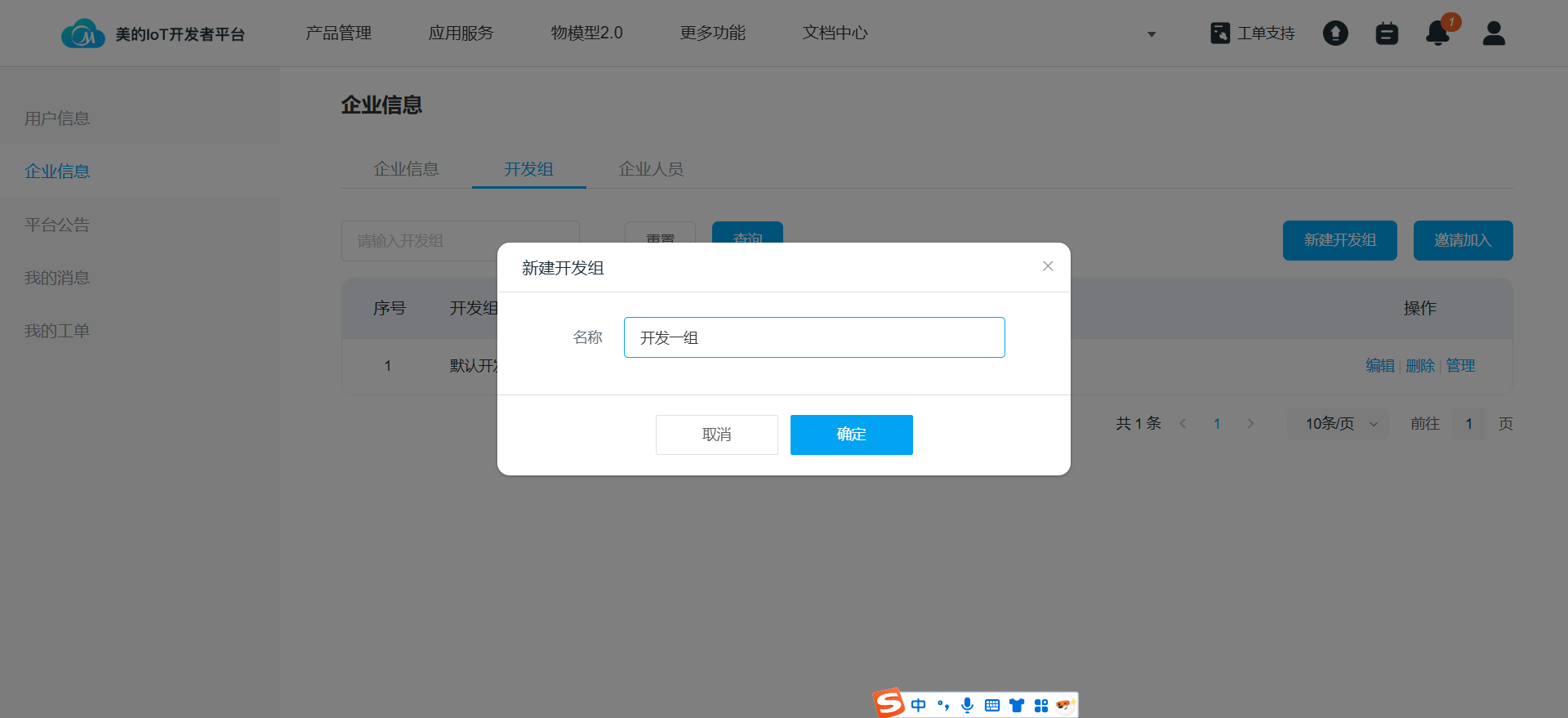
Task: Go to next page chevron
Action: (1250, 424)
